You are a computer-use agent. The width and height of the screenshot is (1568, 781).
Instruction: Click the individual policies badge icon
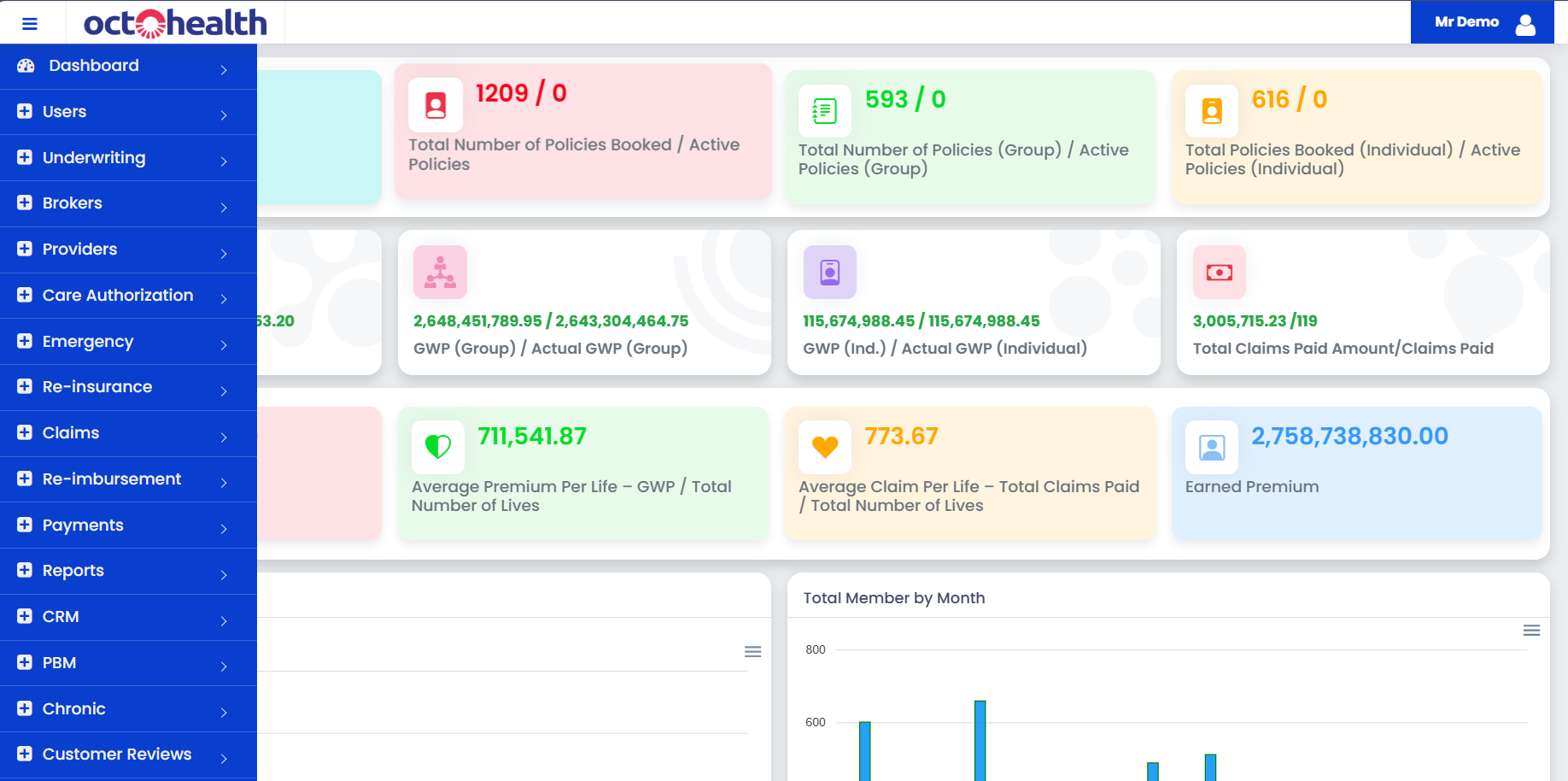(x=1211, y=109)
